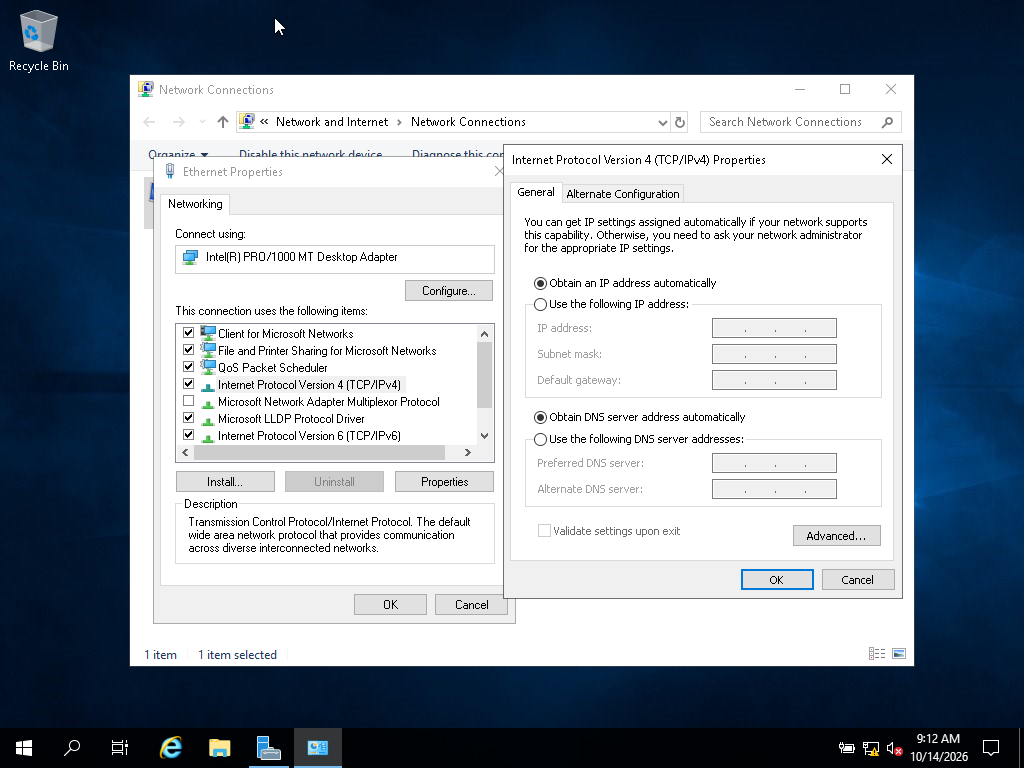
Task: Open taskbar Search magnifier icon
Action: point(72,748)
